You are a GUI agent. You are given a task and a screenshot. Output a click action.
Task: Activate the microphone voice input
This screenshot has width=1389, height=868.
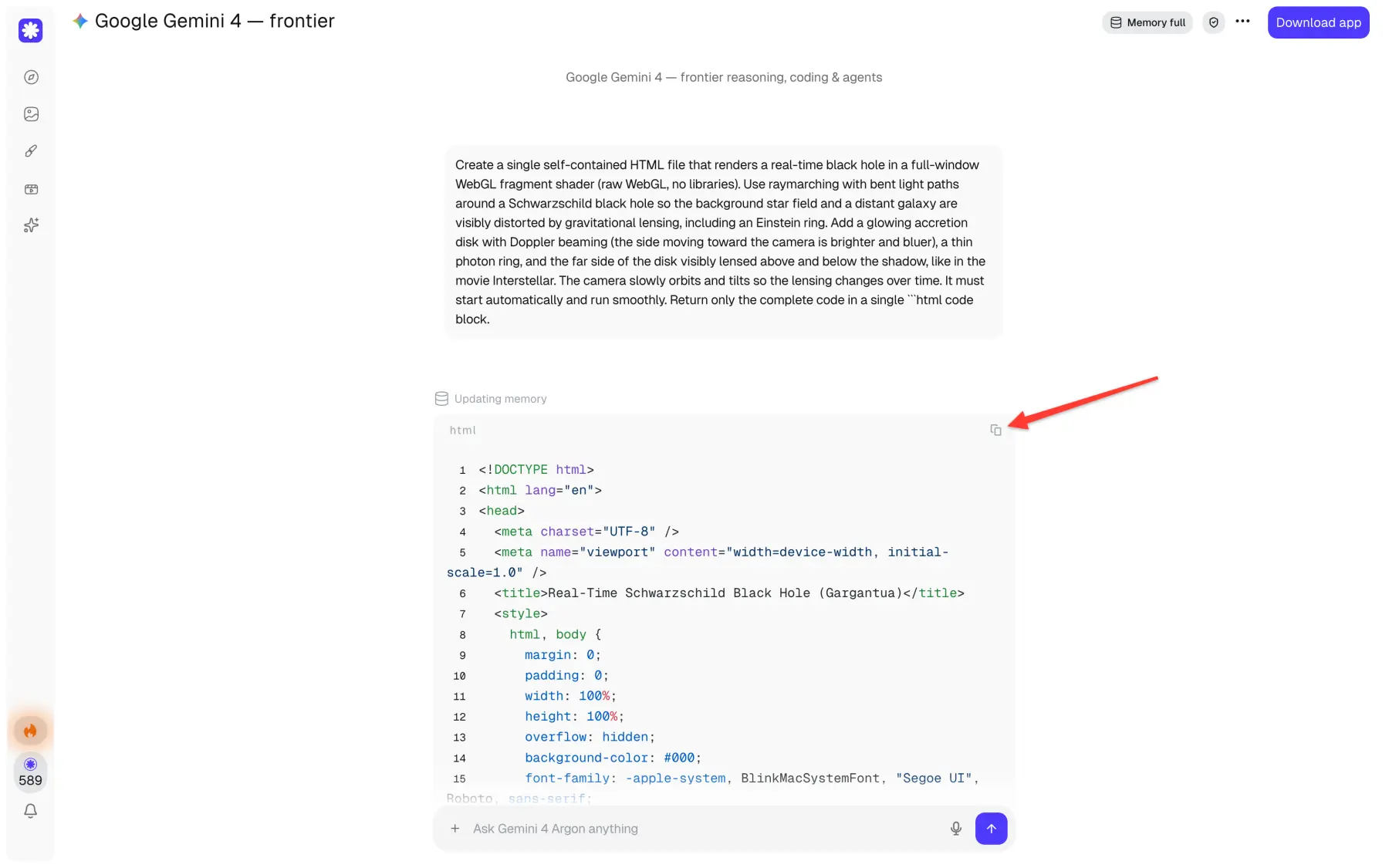coord(956,829)
